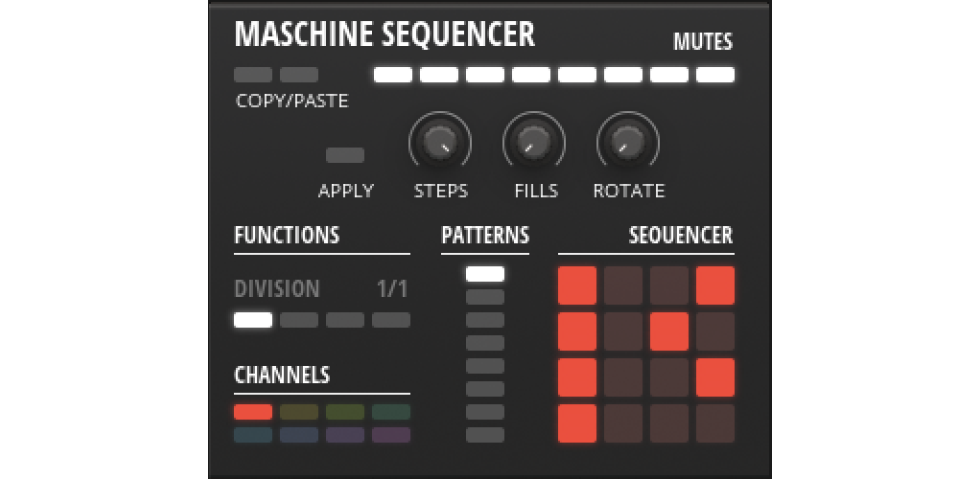Click the second Copy/Paste button
This screenshot has height=480, width=980.
[299, 75]
